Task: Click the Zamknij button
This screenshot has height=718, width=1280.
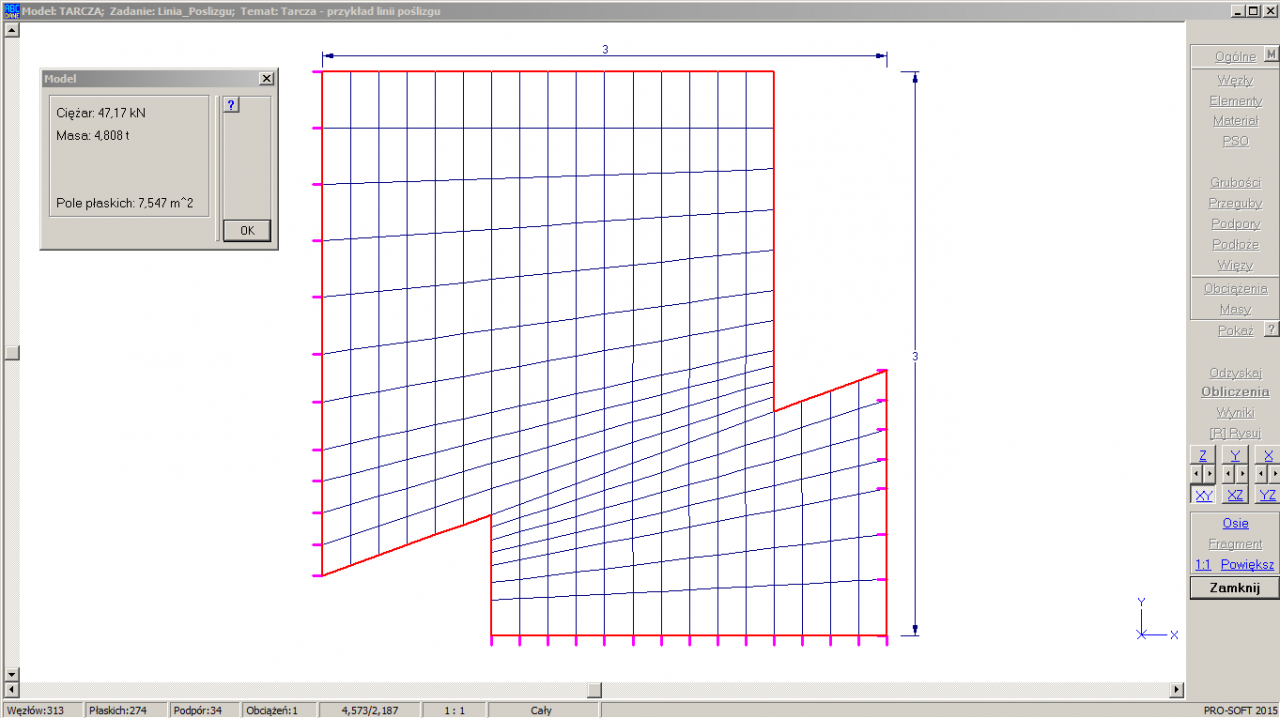Action: [1234, 588]
